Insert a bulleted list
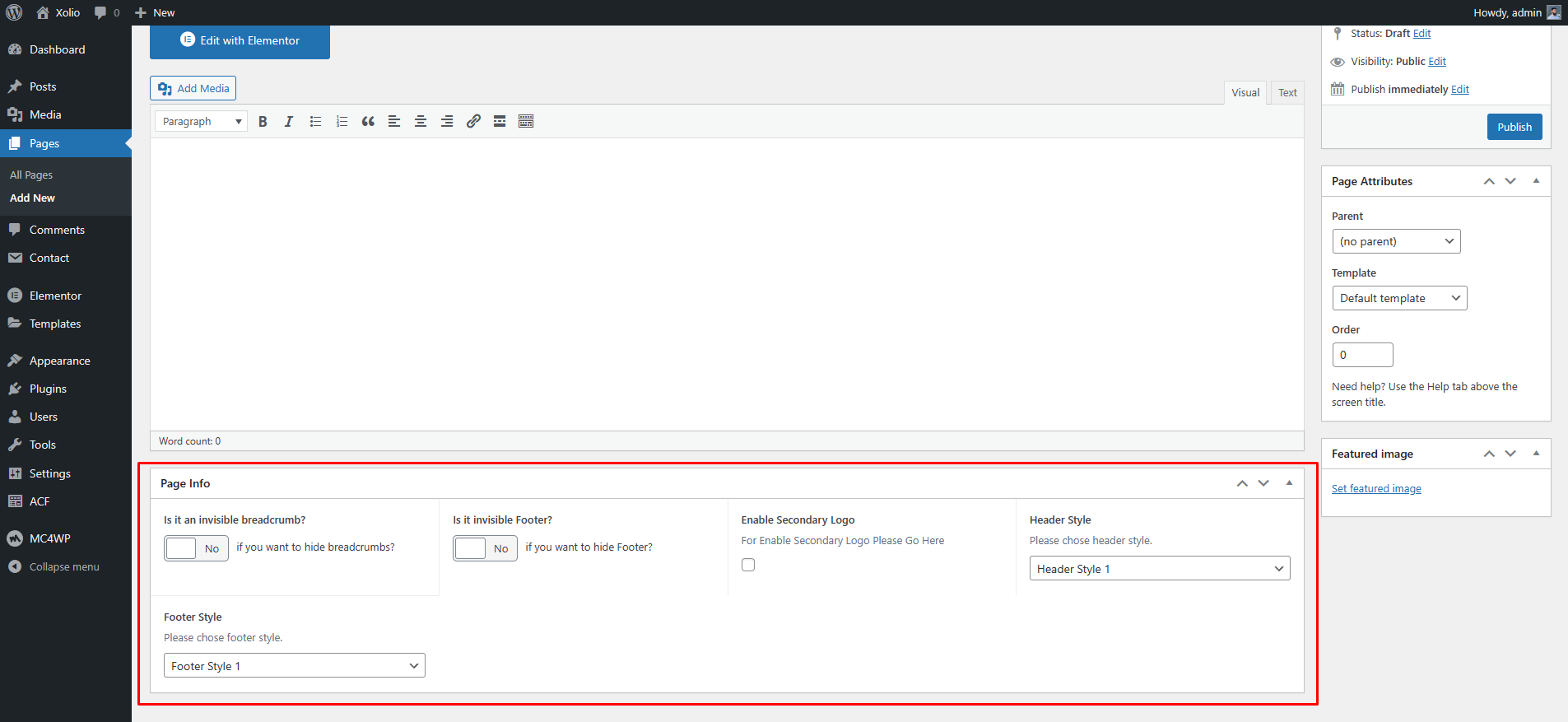1568x722 pixels. coord(315,122)
